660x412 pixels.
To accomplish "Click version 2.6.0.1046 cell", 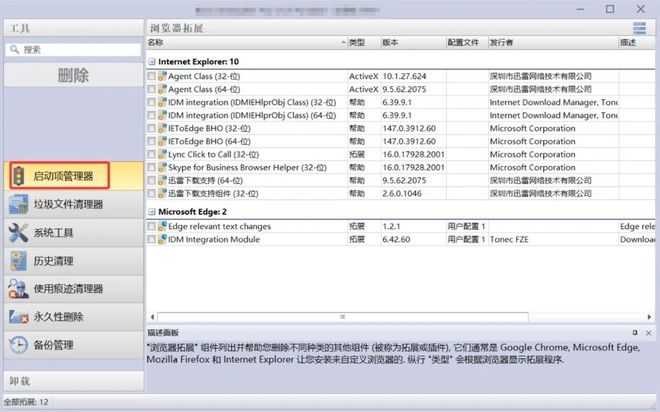I will (402, 194).
